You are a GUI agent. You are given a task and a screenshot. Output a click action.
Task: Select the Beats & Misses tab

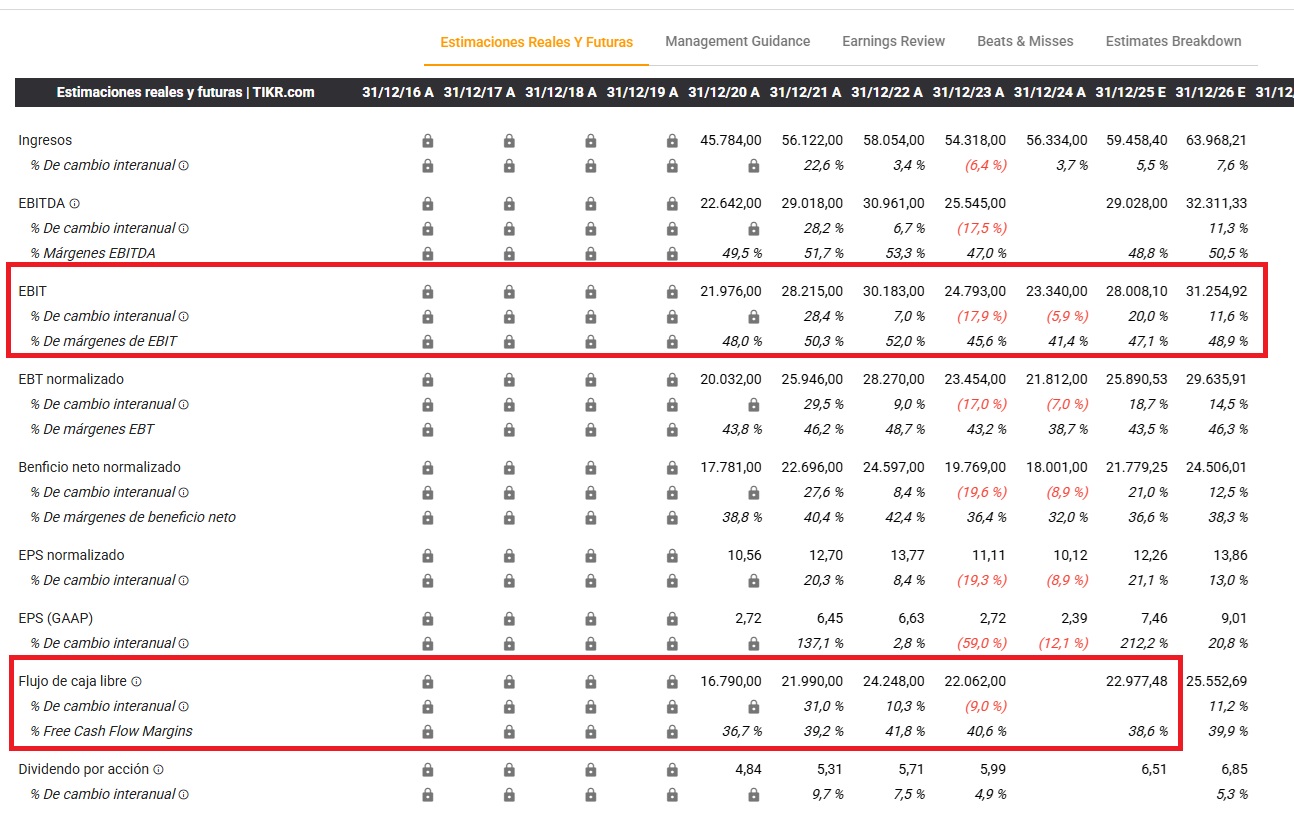[1025, 41]
